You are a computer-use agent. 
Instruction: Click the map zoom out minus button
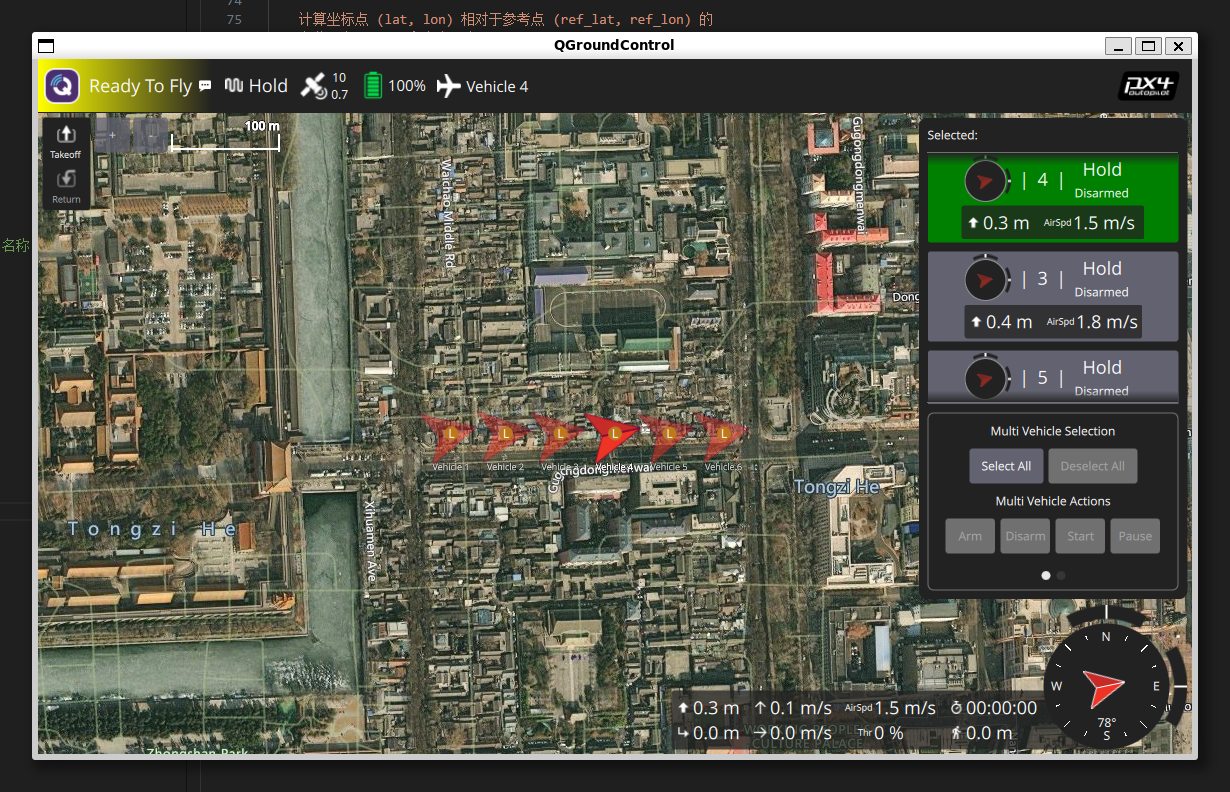pos(150,134)
